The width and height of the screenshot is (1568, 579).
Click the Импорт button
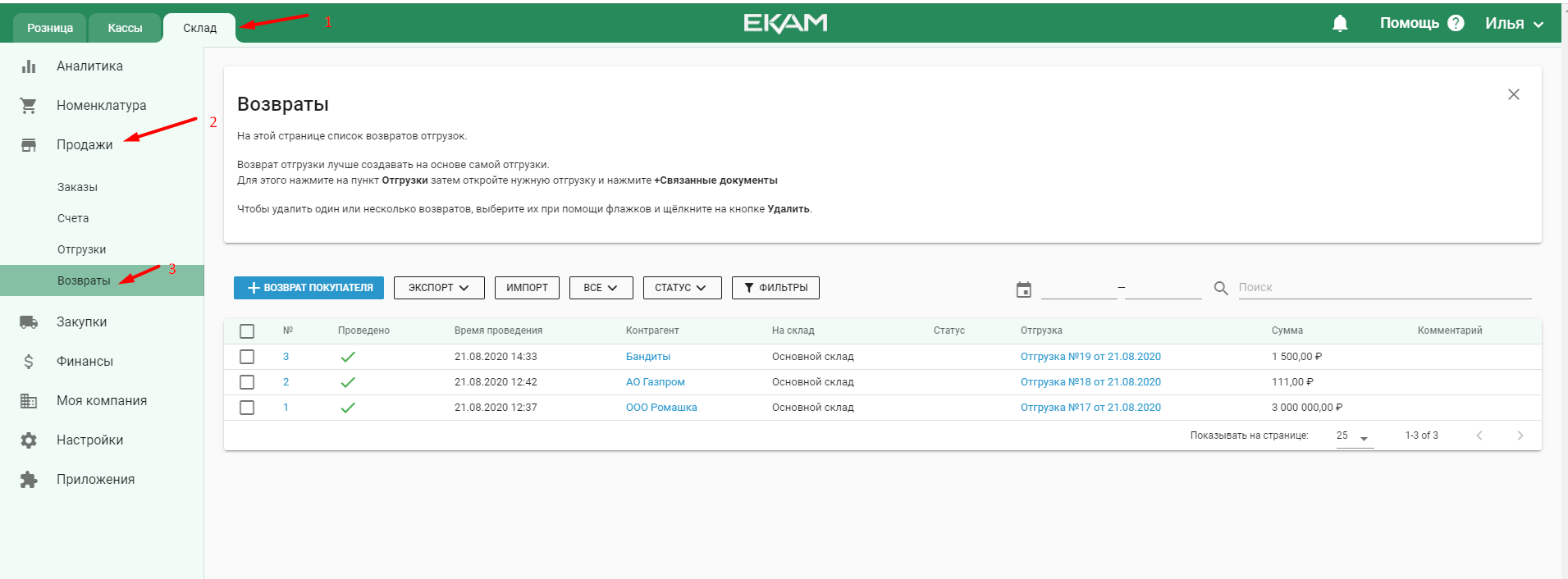point(527,288)
